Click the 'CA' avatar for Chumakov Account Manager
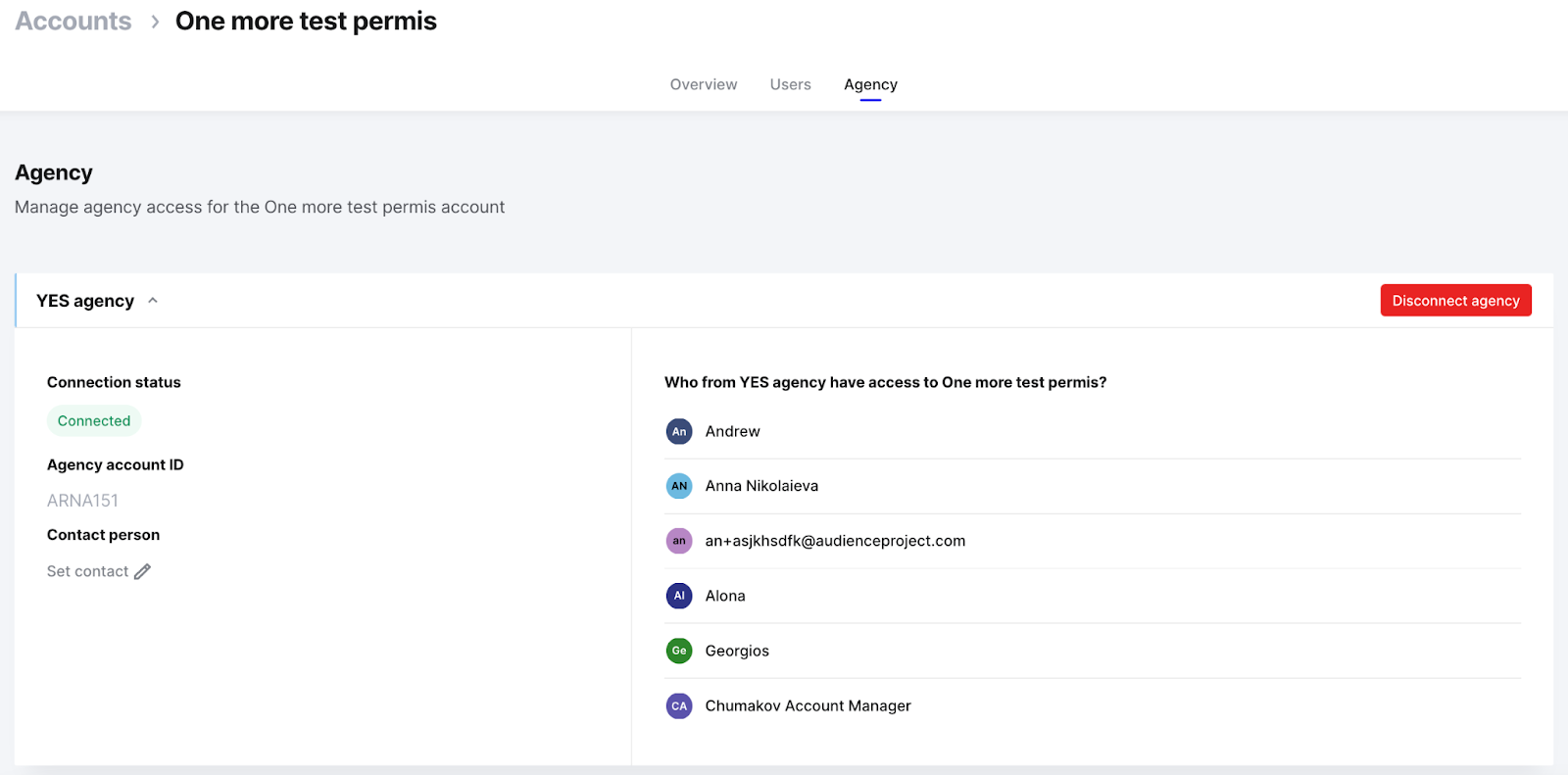Screen dimensions: 1568x775 pyautogui.click(x=679, y=705)
